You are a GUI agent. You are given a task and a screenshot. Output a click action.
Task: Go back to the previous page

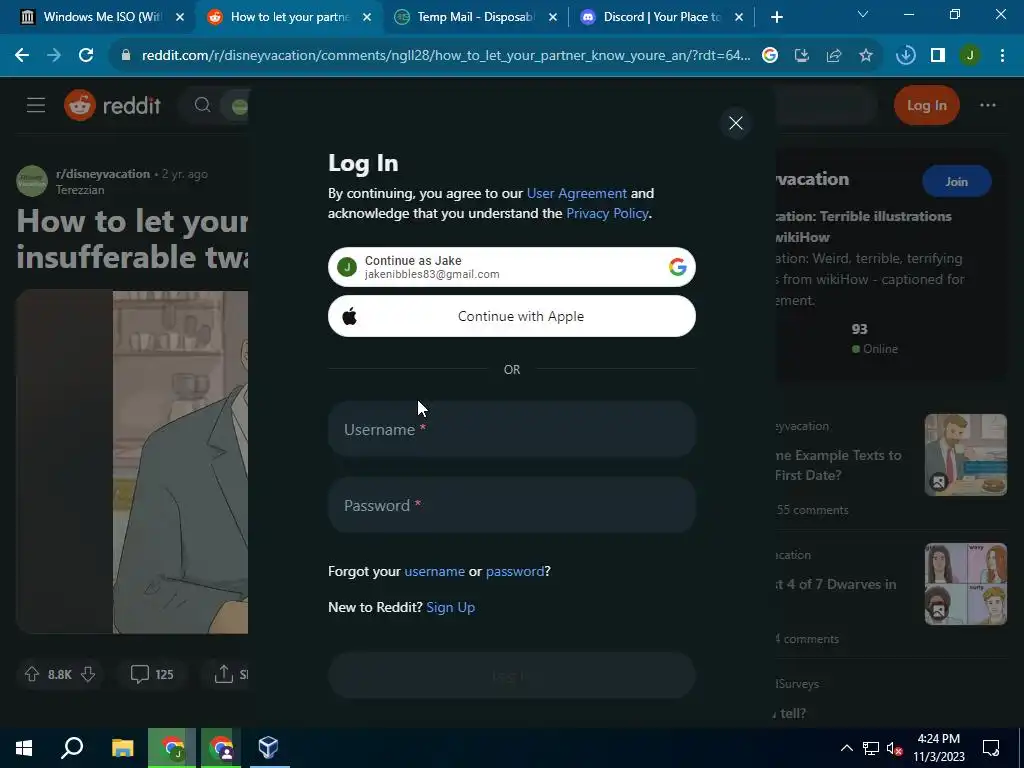click(x=22, y=56)
